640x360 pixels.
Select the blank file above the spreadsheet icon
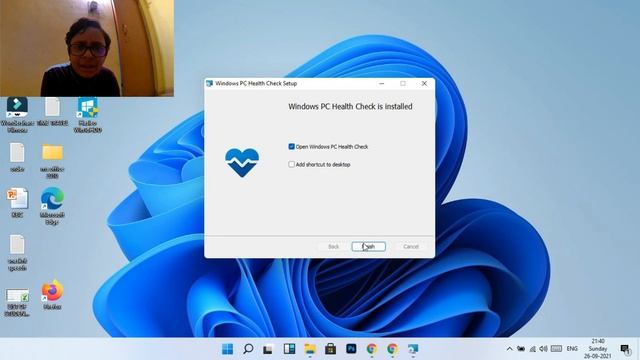(17, 253)
